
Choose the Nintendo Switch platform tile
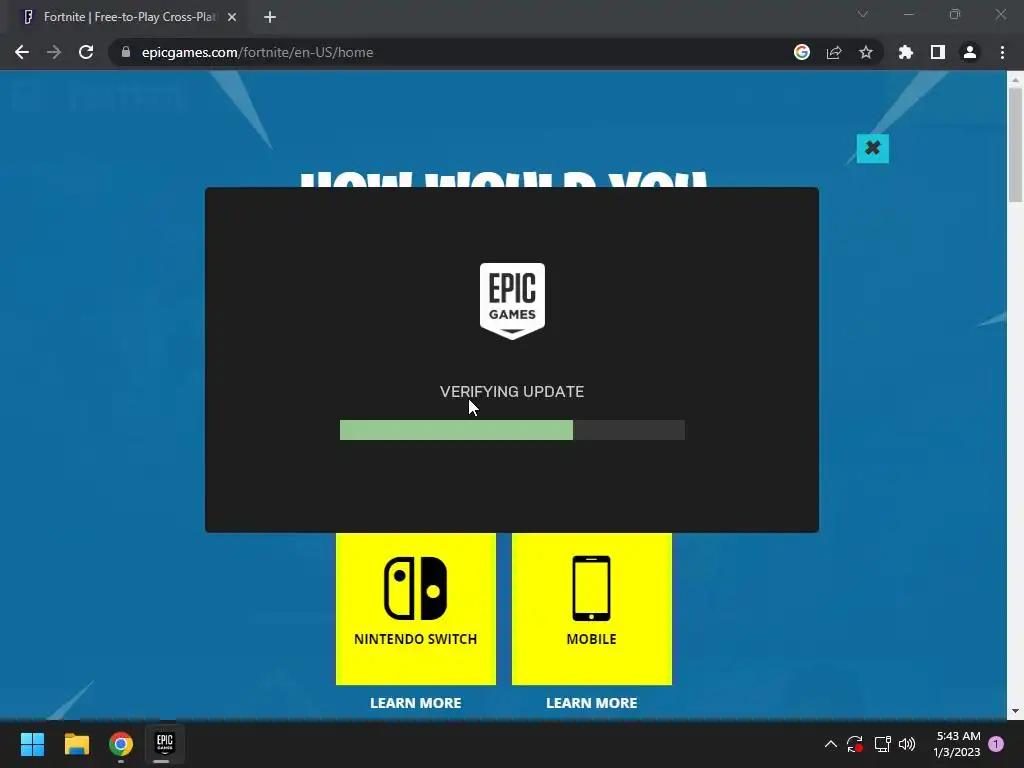click(416, 609)
